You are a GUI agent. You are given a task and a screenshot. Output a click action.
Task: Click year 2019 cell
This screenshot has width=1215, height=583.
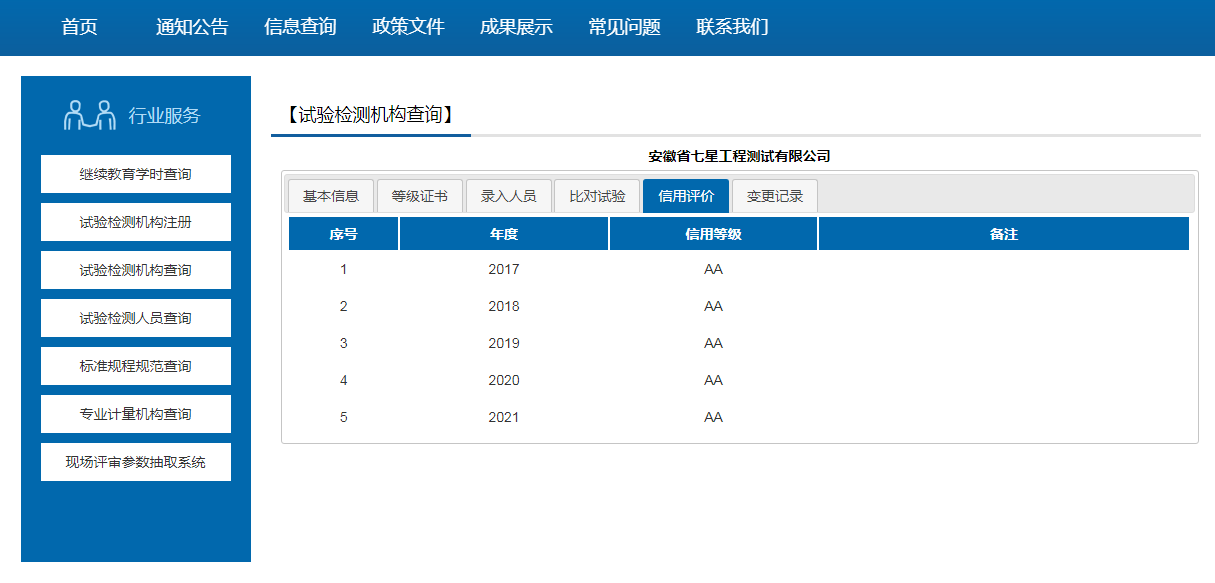(504, 343)
